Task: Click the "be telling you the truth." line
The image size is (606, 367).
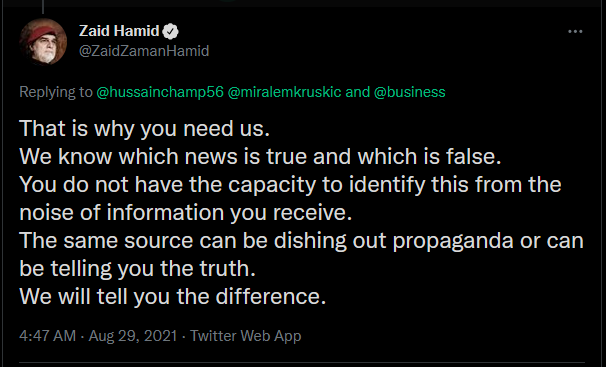Action: click(138, 268)
